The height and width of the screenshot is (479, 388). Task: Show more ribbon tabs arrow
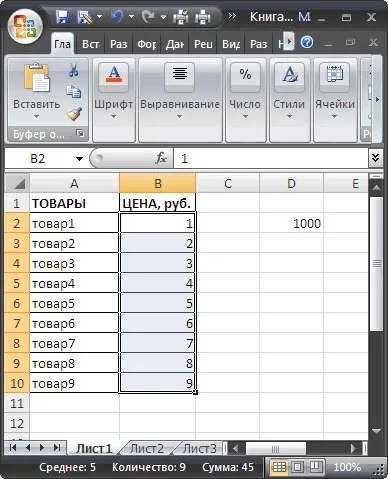(289, 42)
